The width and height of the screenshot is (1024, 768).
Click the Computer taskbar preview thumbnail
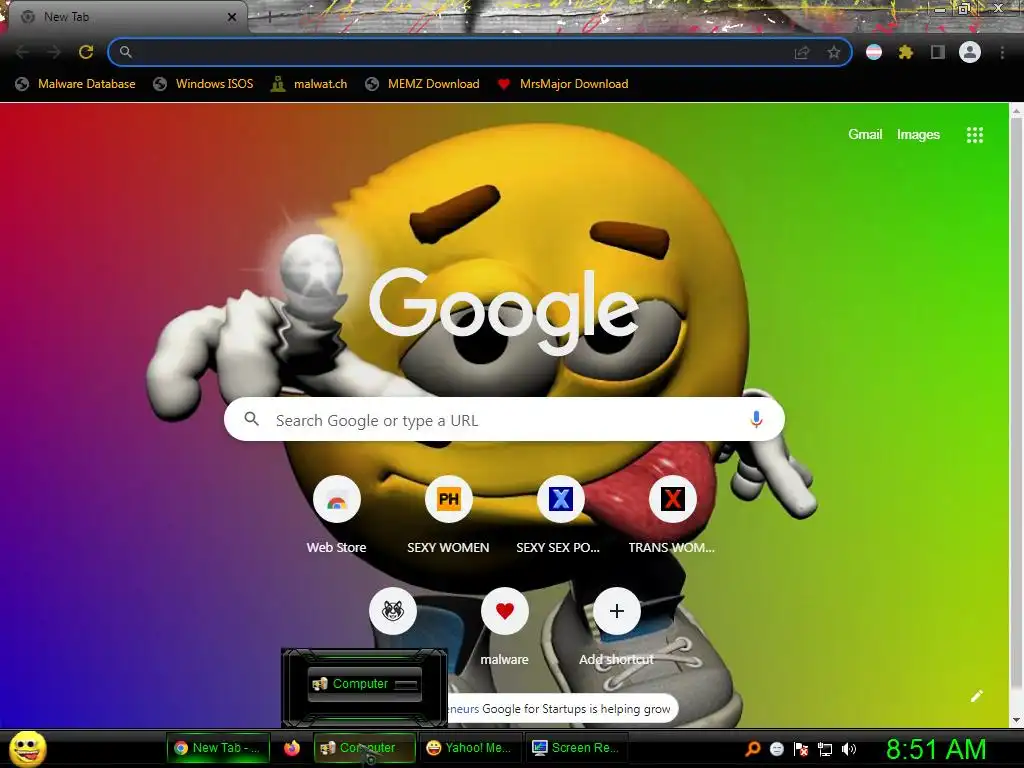[x=364, y=684]
